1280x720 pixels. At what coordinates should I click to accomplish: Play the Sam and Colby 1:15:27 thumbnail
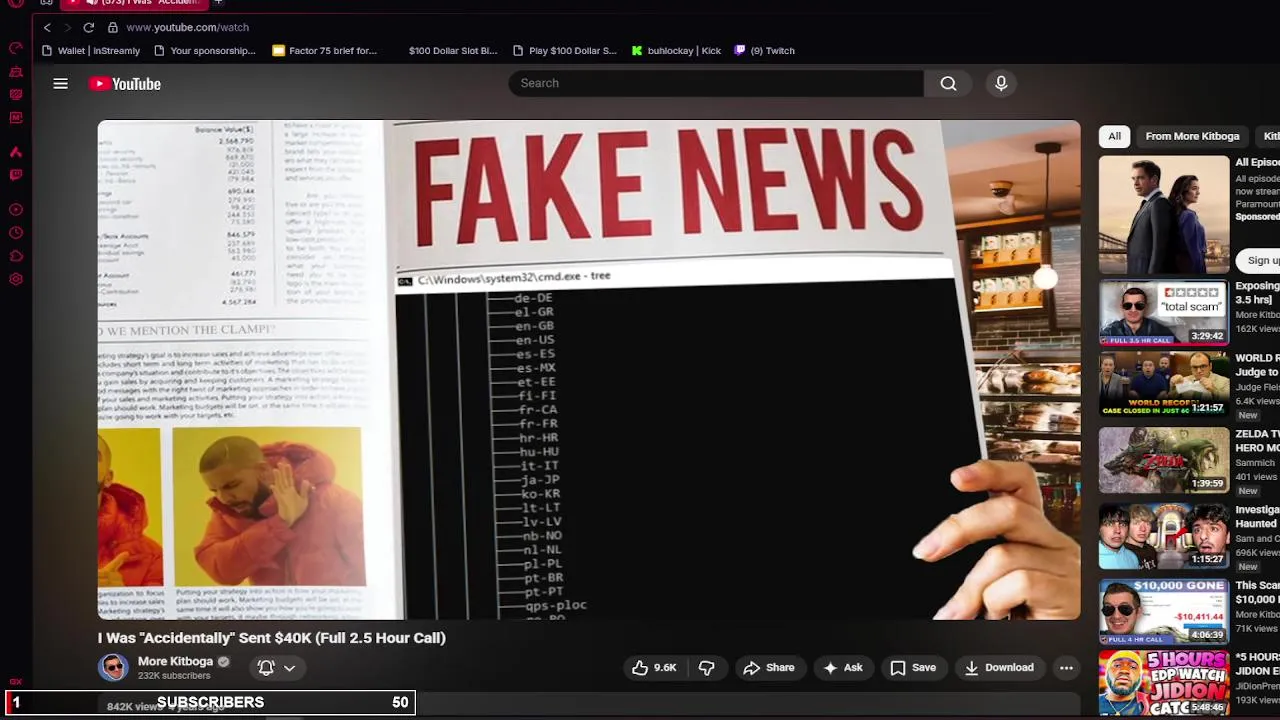(x=1164, y=536)
